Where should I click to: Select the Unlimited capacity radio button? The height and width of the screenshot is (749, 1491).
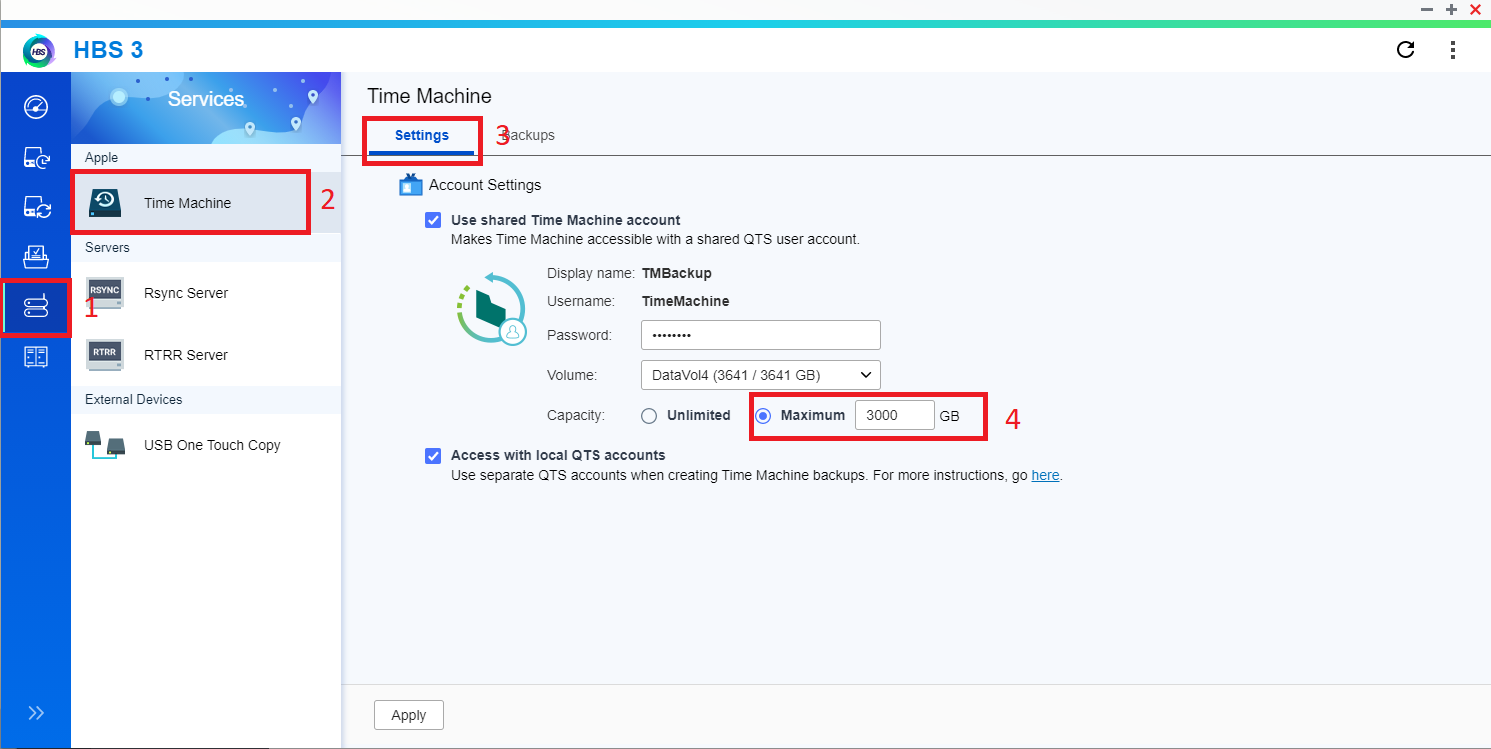coord(649,415)
